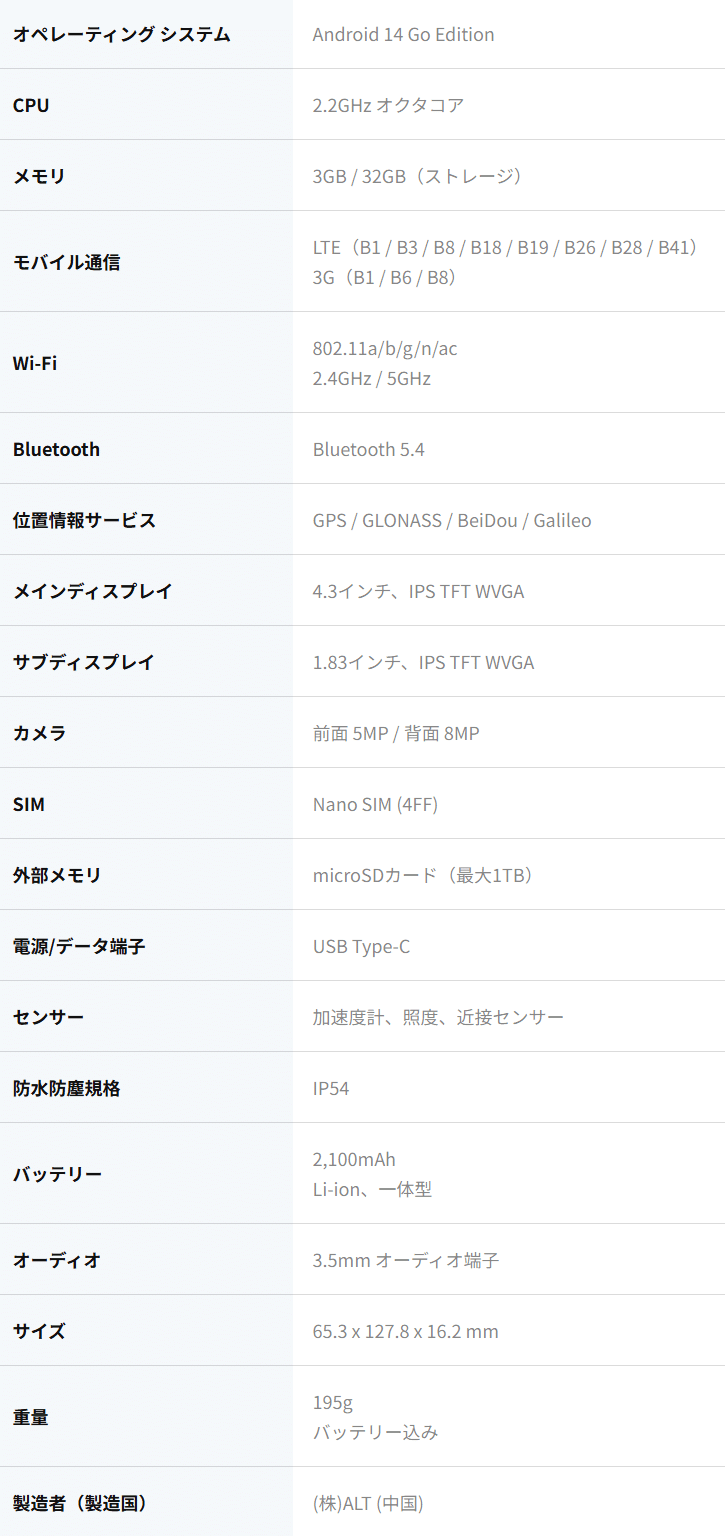Select the Android 14 Go Edition text

pos(403,35)
